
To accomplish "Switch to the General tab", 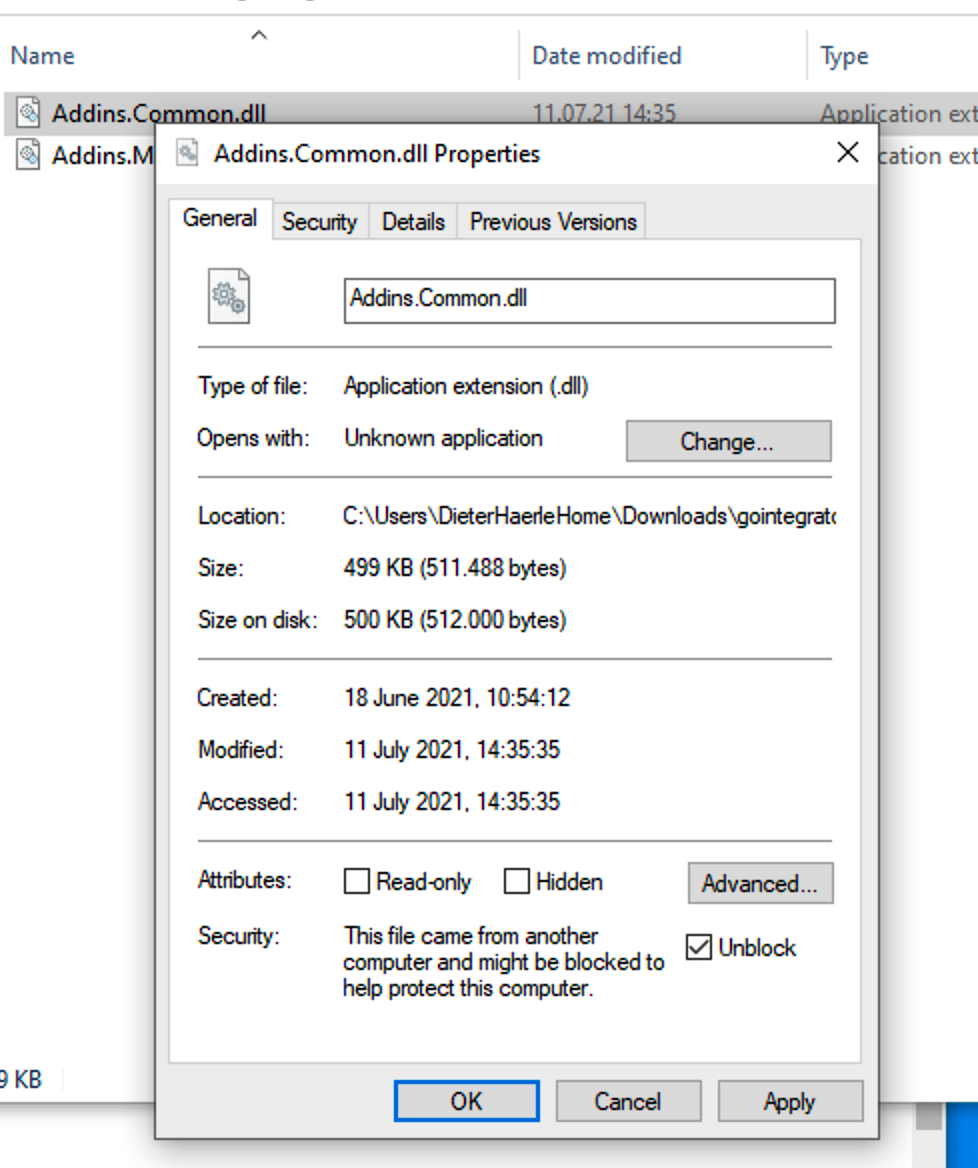I will 220,218.
